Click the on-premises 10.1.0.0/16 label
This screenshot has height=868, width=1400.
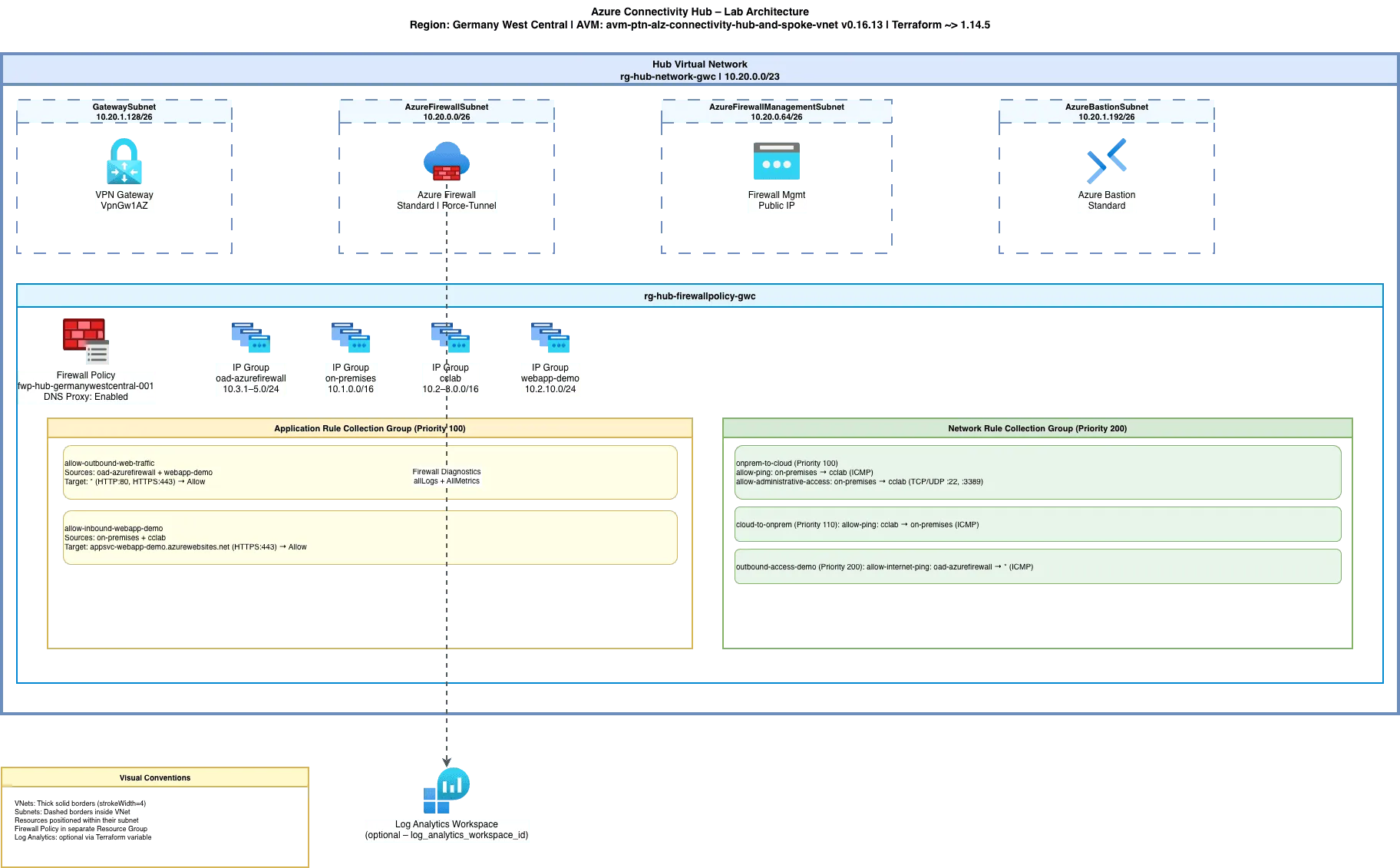coord(351,378)
